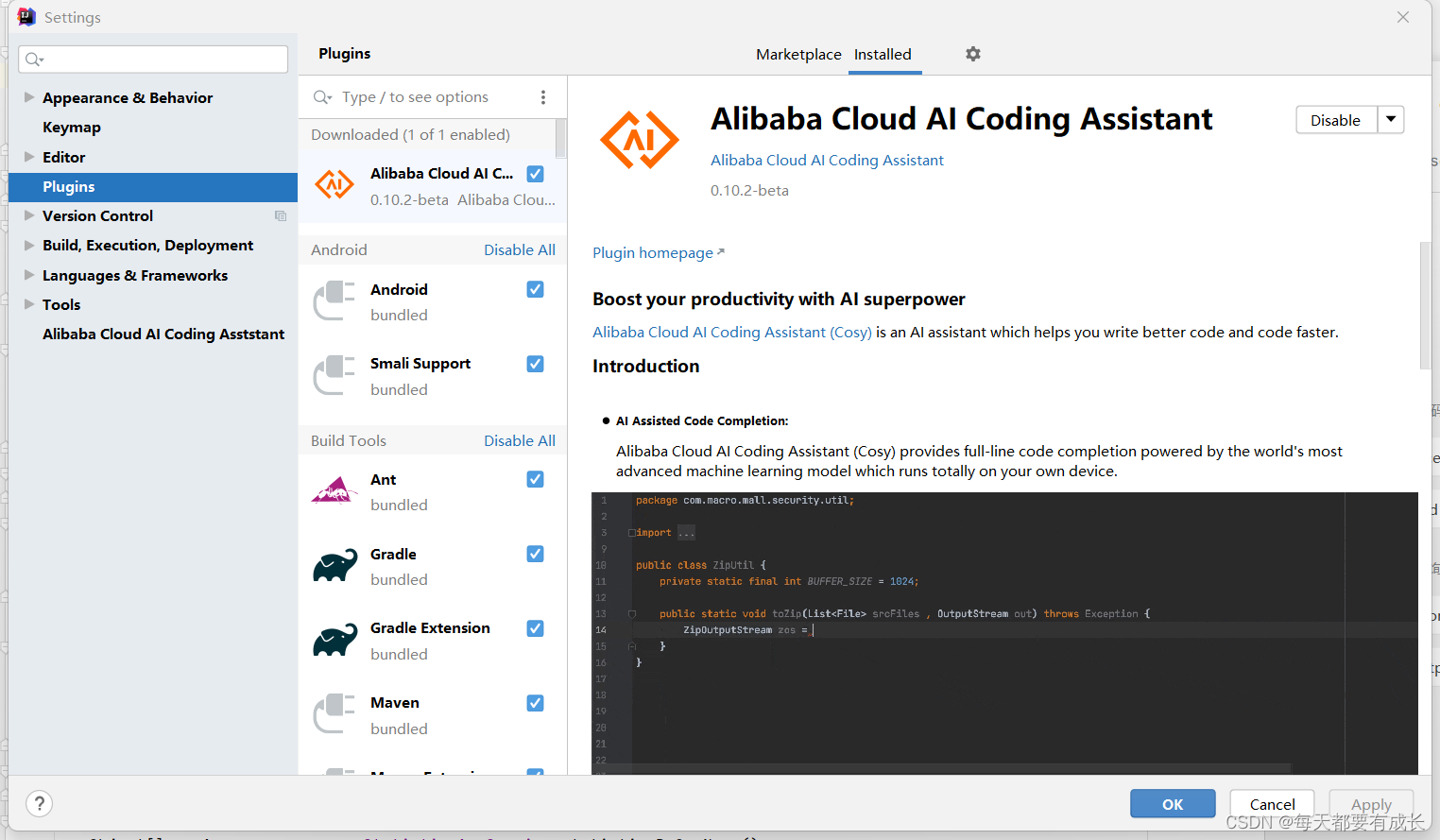This screenshot has height=840, width=1440.
Task: Click the help question mark icon
Action: pos(39,803)
